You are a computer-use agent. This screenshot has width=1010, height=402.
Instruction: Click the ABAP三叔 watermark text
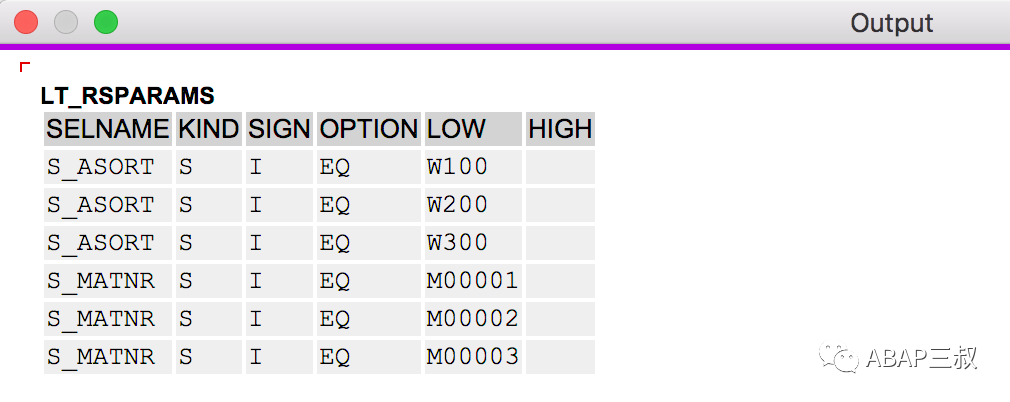[x=922, y=358]
